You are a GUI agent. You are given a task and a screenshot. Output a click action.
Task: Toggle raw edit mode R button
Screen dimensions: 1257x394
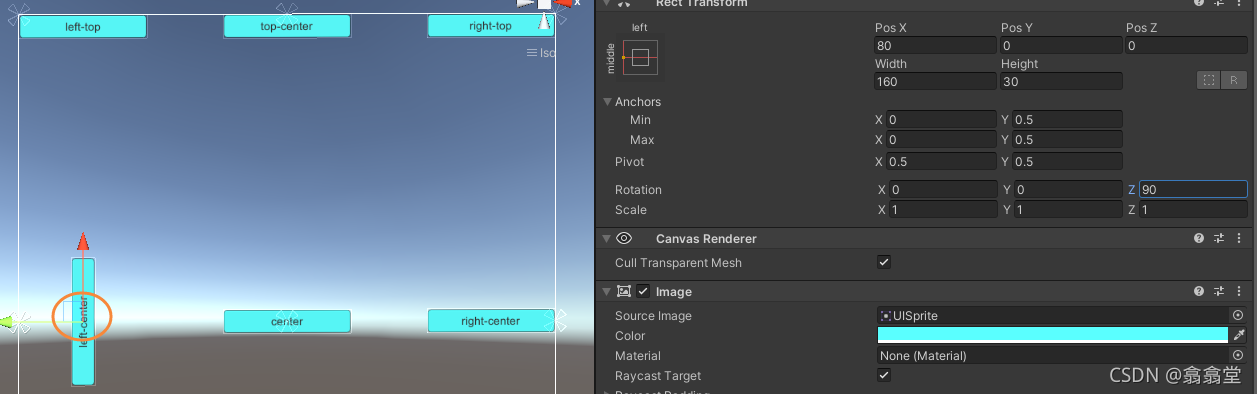1234,81
